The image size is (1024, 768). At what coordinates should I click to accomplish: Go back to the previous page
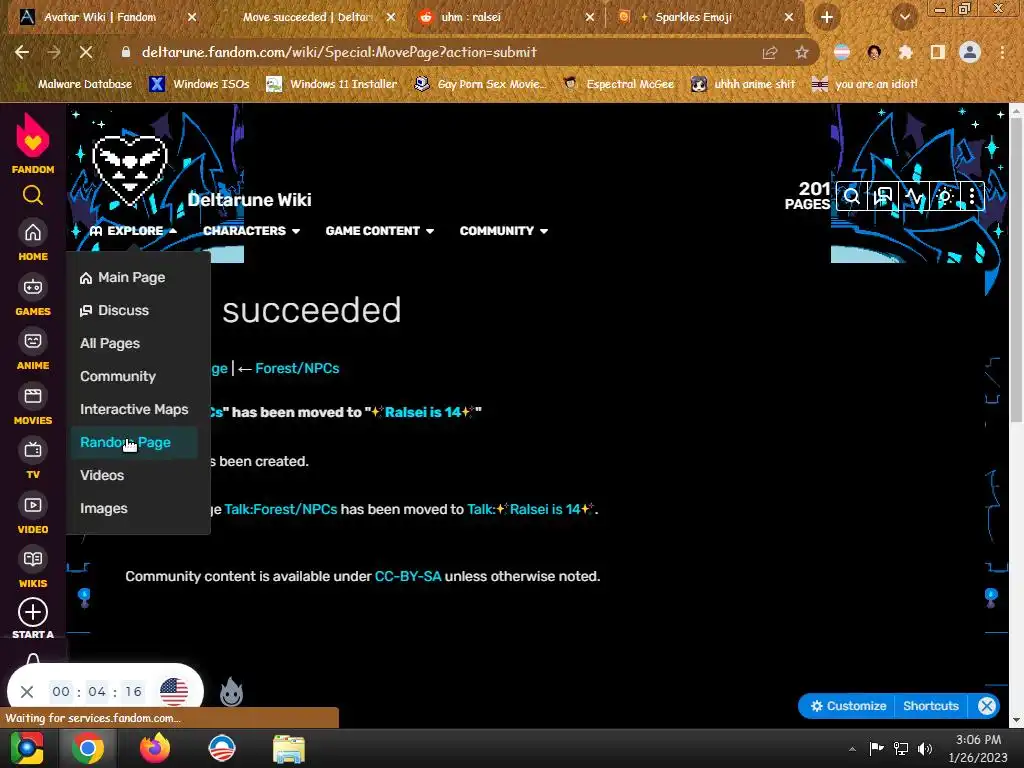click(22, 52)
